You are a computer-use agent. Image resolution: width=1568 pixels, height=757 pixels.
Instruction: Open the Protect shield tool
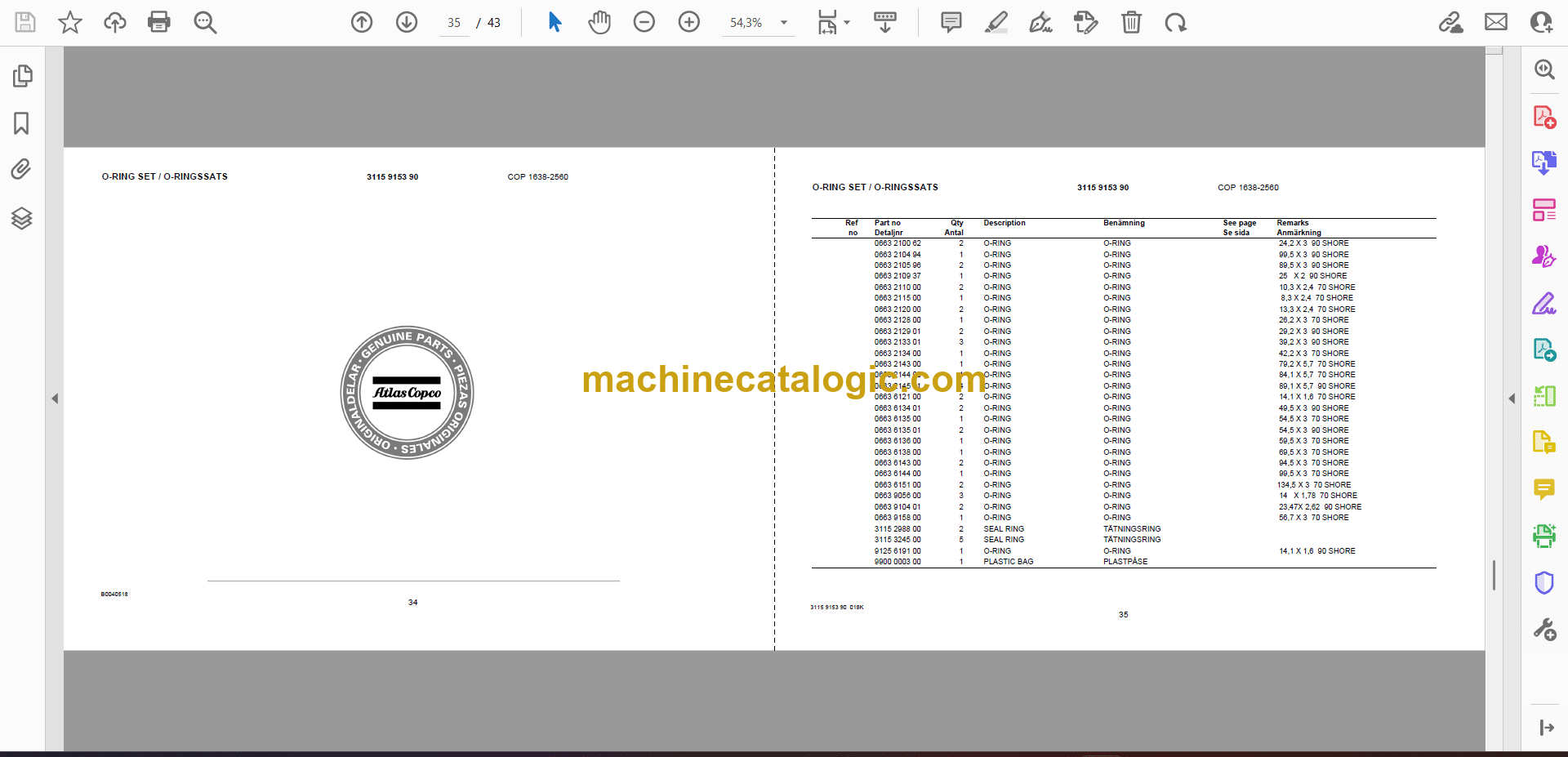(x=1543, y=583)
